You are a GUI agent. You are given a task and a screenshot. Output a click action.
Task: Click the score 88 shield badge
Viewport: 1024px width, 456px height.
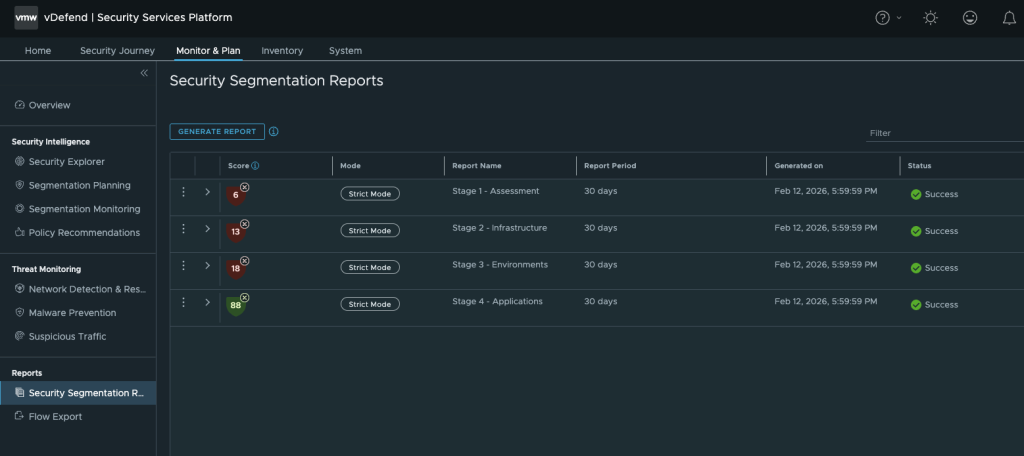(236, 305)
